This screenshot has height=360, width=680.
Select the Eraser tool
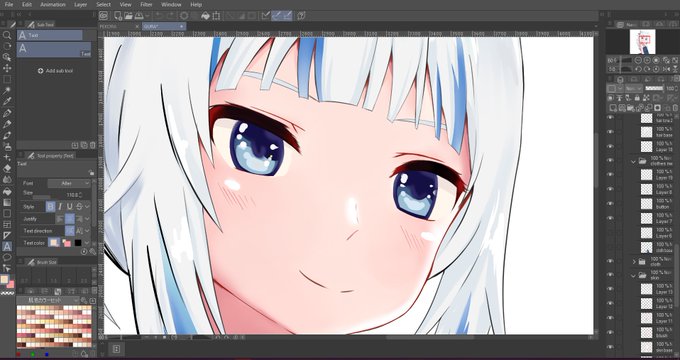[7, 169]
